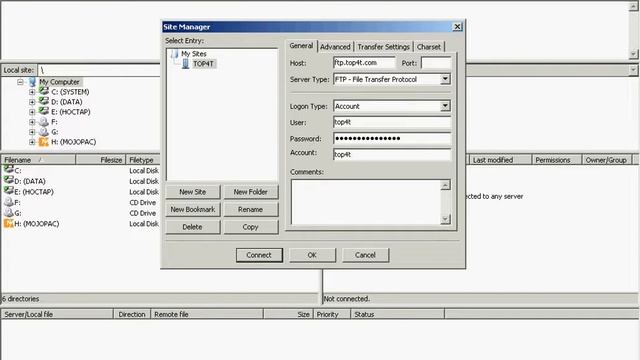640x360 pixels.
Task: Open the Local site path dropdown arrow
Action: (x=633, y=70)
